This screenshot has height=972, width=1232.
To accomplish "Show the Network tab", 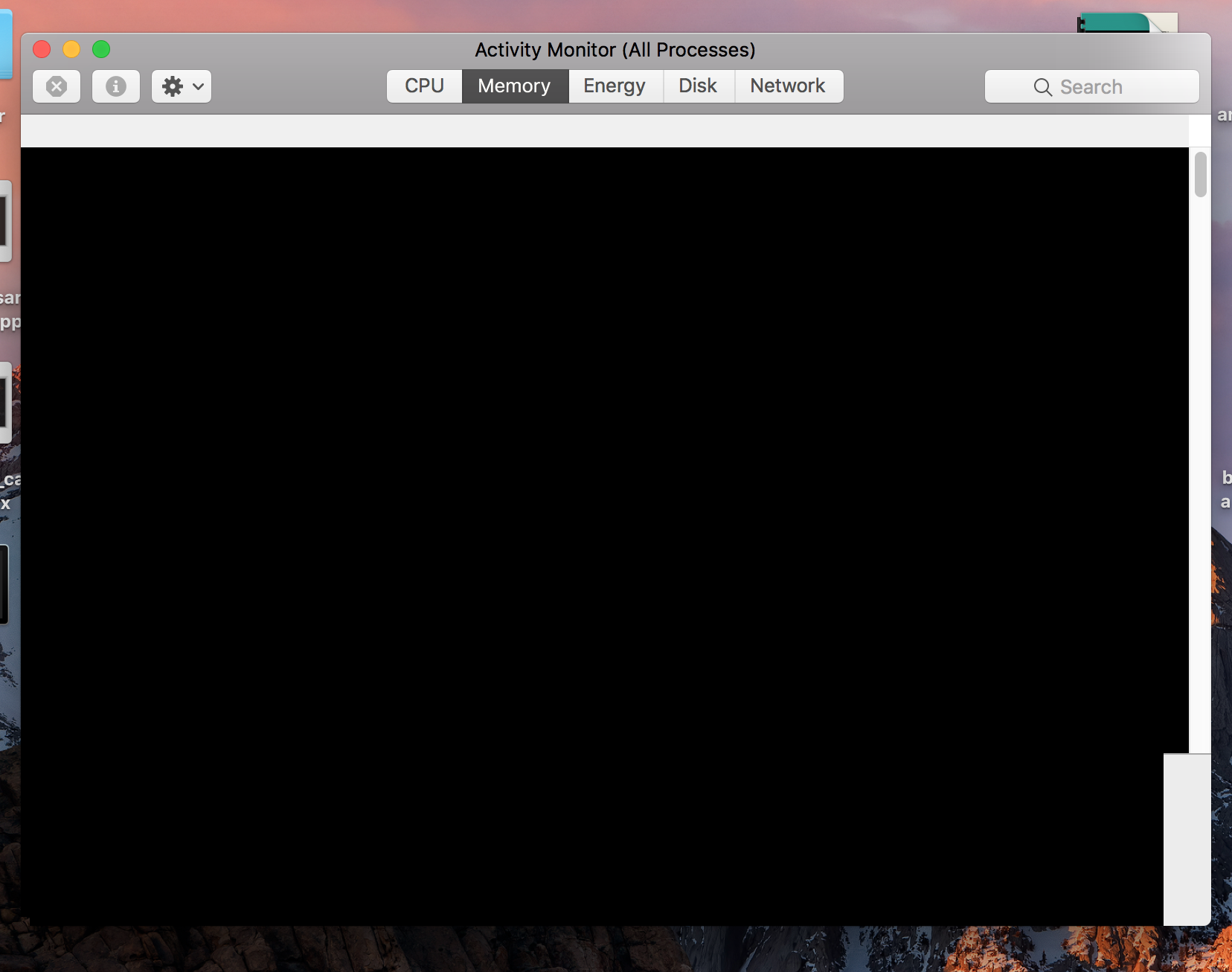I will (789, 86).
